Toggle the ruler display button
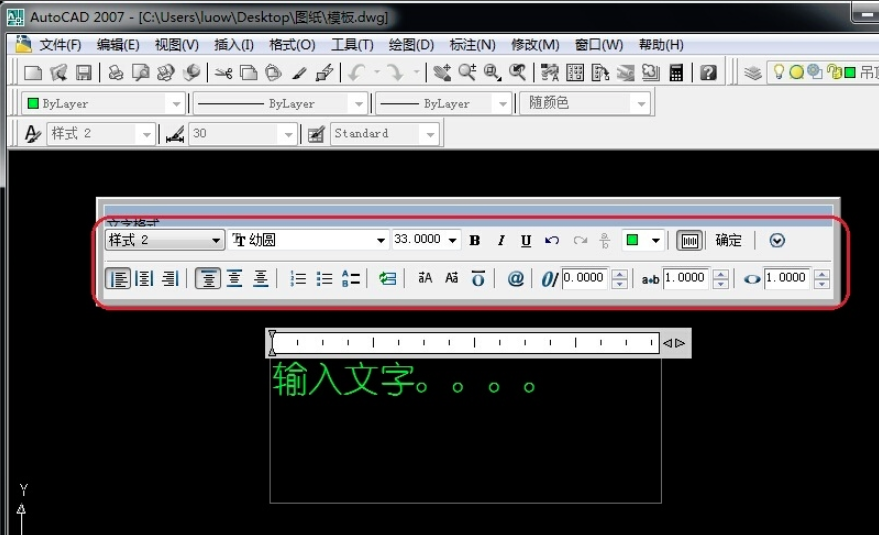Image resolution: width=879 pixels, height=535 pixels. click(x=689, y=241)
